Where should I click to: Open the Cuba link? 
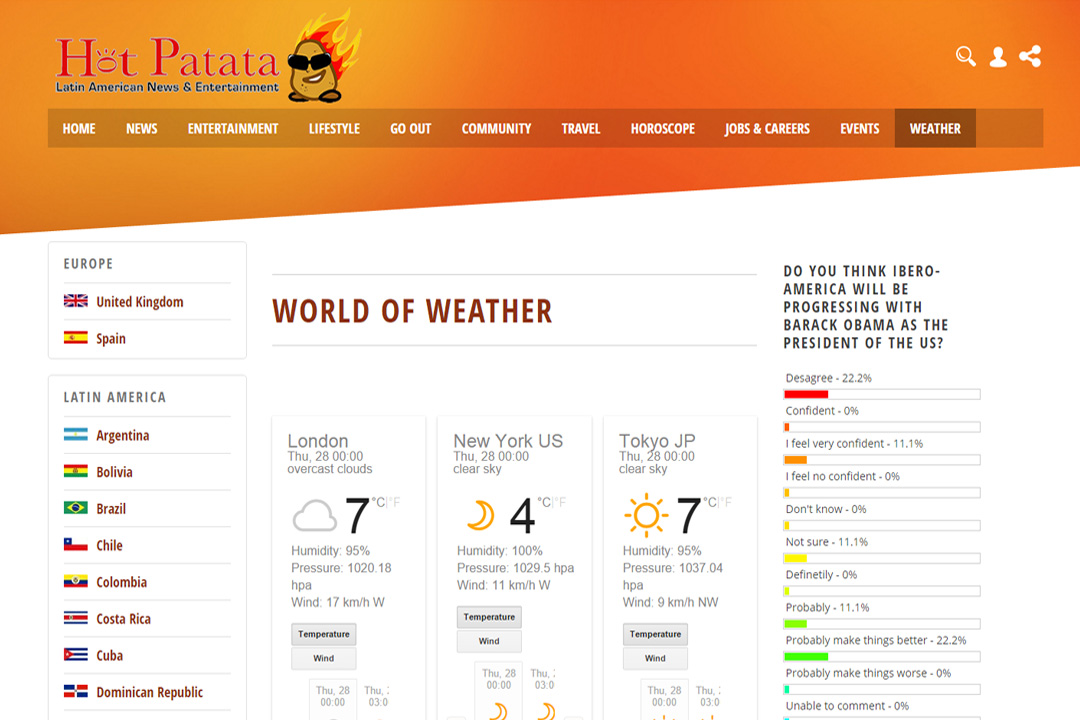(x=110, y=655)
